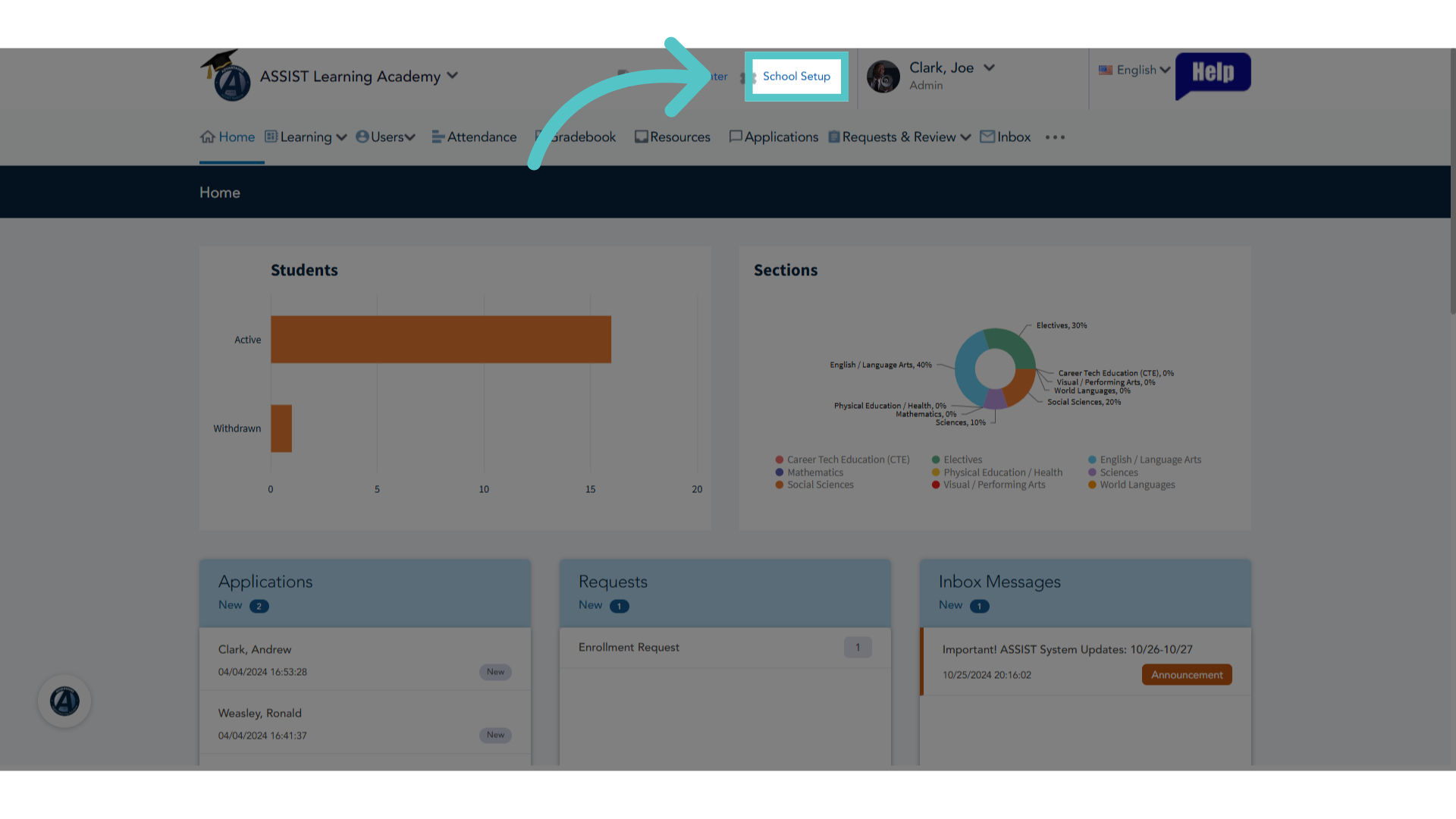Click the Home house icon
This screenshot has width=1456, height=819.
tap(208, 136)
